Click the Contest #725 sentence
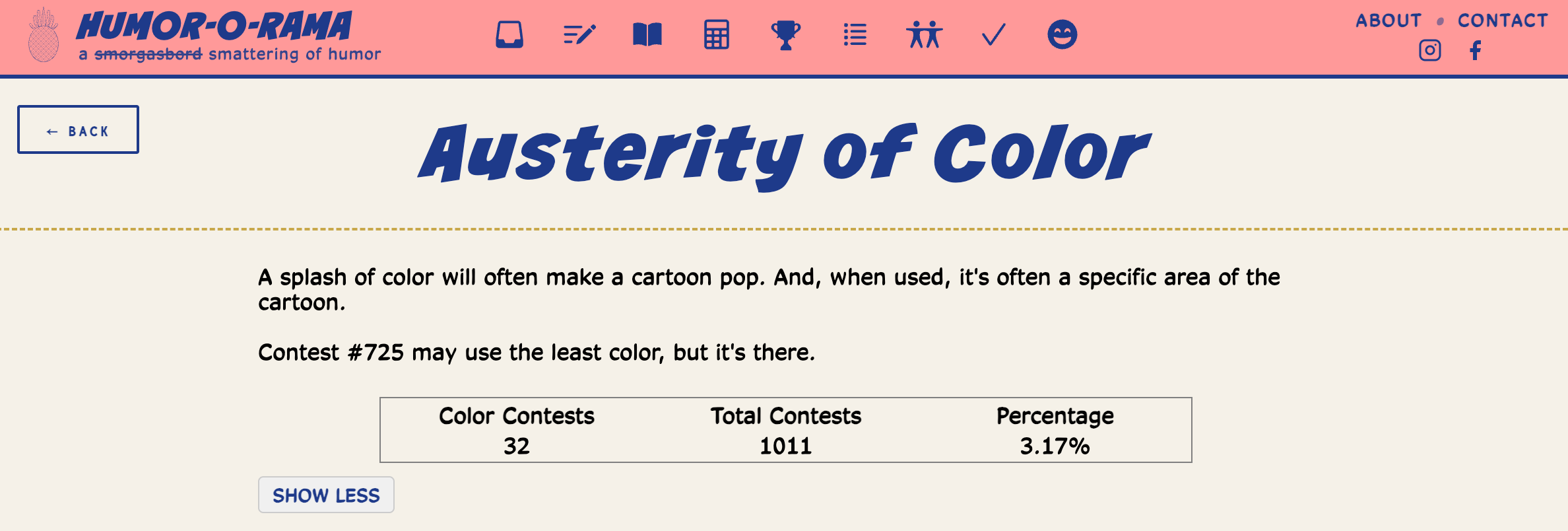Image resolution: width=1568 pixels, height=531 pixels. tap(537, 353)
